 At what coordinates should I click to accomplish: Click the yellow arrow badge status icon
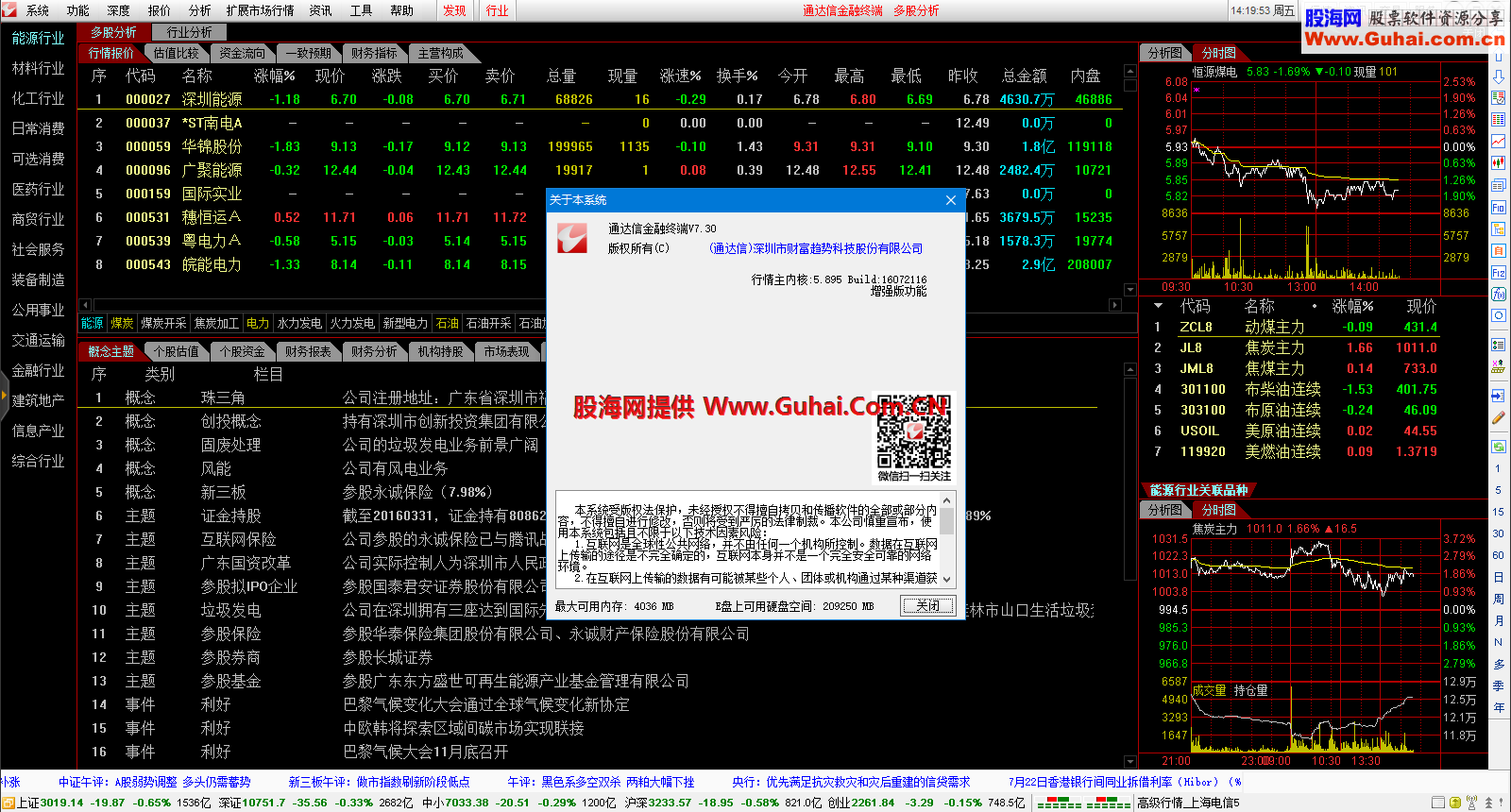click(x=1455, y=803)
